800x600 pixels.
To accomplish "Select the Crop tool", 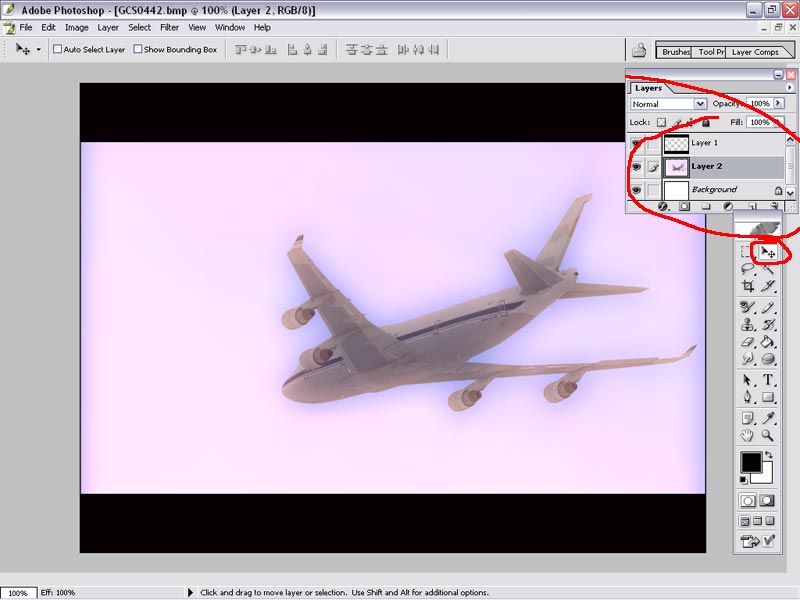I will (747, 287).
